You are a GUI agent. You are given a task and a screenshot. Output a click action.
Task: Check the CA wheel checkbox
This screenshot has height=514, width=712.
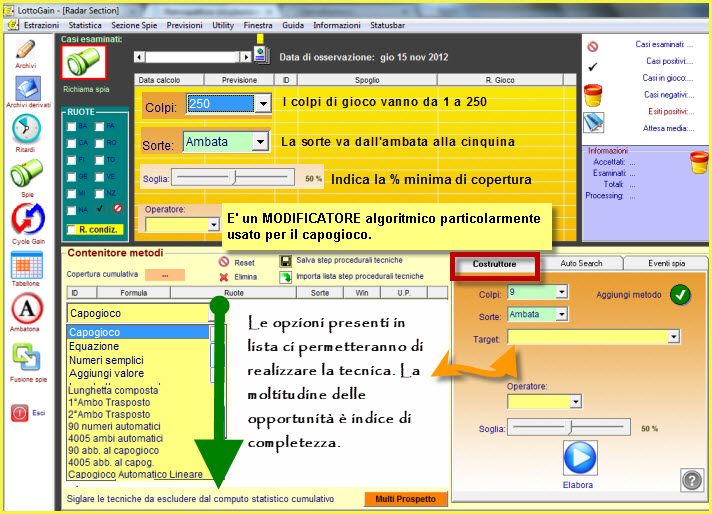[x=71, y=143]
